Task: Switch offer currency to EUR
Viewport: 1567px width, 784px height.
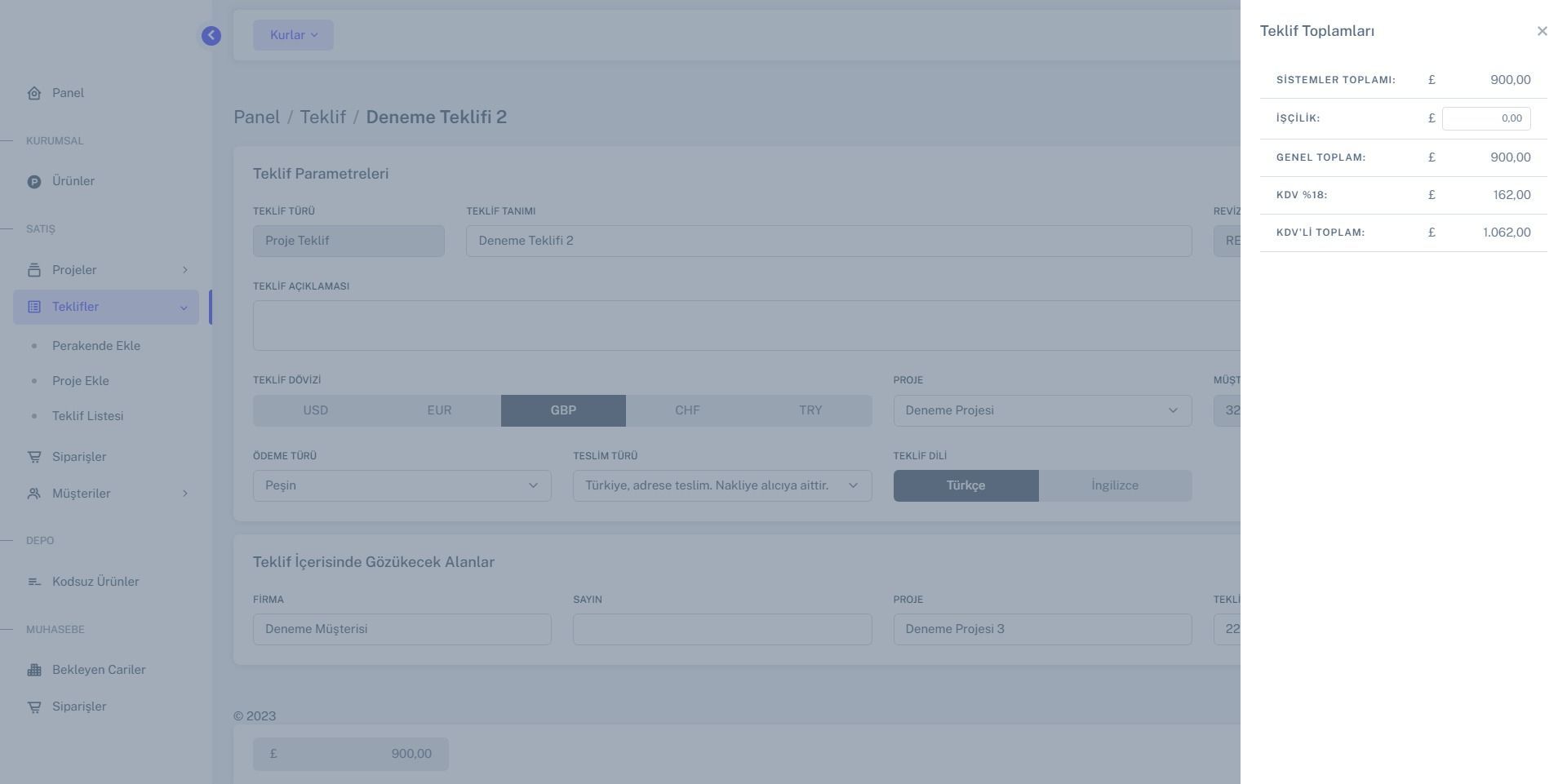Action: pyautogui.click(x=439, y=411)
